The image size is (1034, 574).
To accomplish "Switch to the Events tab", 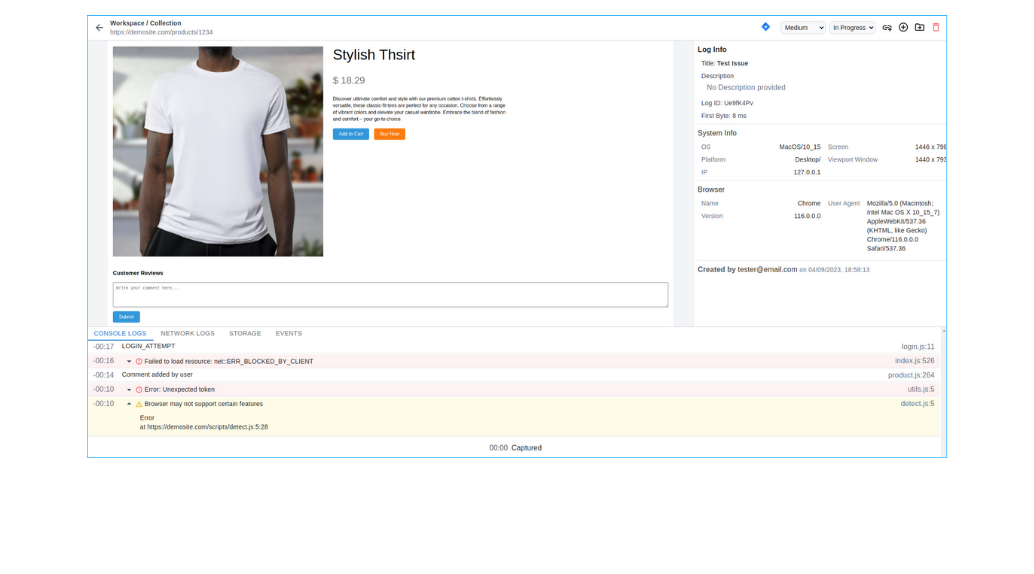I will 288,333.
